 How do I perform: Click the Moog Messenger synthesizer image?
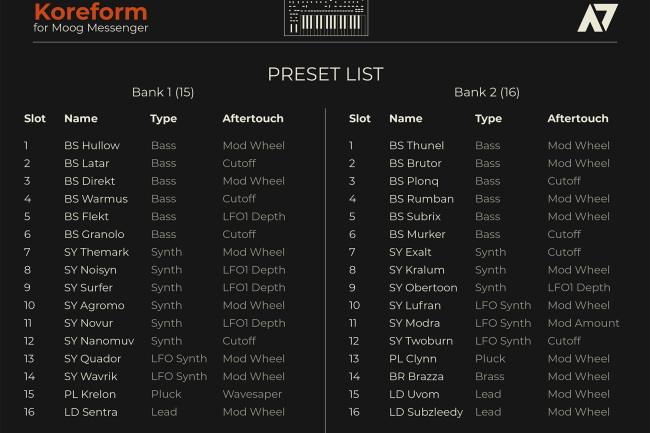325,17
